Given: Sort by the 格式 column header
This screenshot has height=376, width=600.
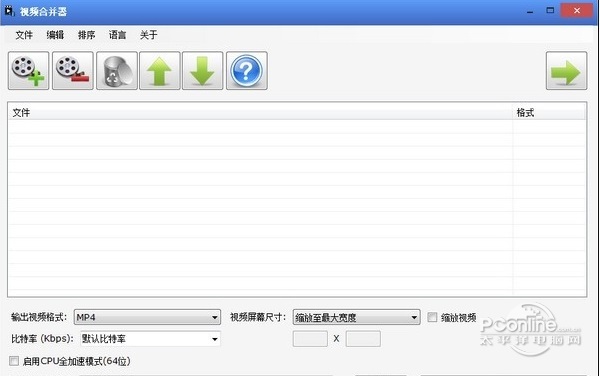Looking at the screenshot, I should tap(549, 112).
